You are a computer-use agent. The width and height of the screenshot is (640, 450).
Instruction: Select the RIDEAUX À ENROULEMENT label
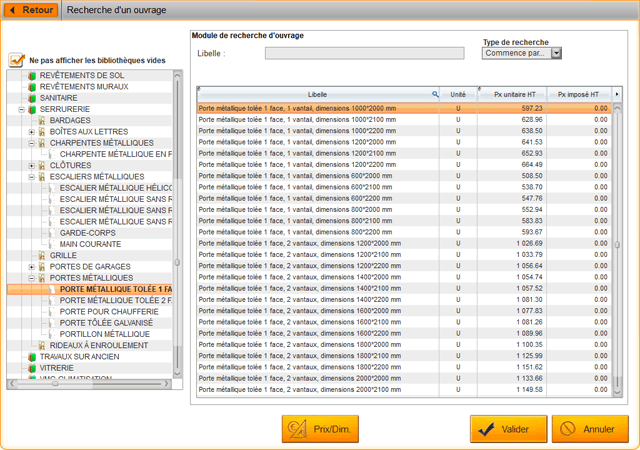(99, 345)
